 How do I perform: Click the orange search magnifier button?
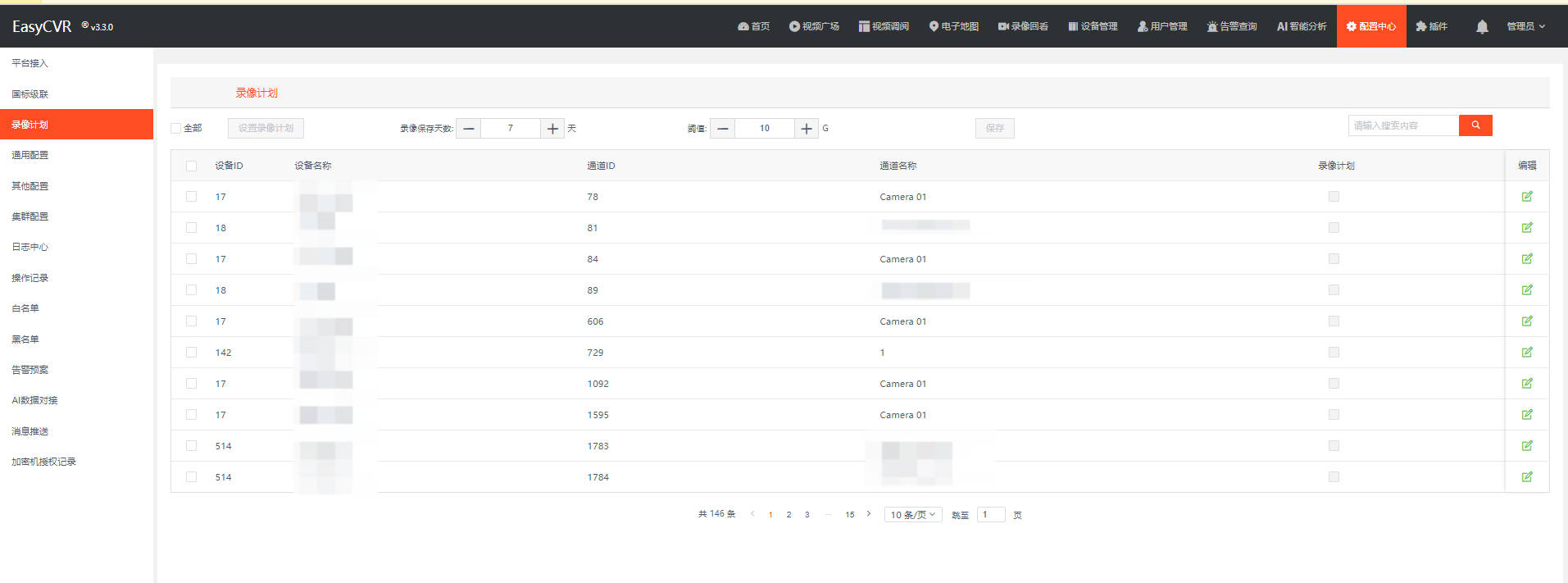click(x=1475, y=125)
